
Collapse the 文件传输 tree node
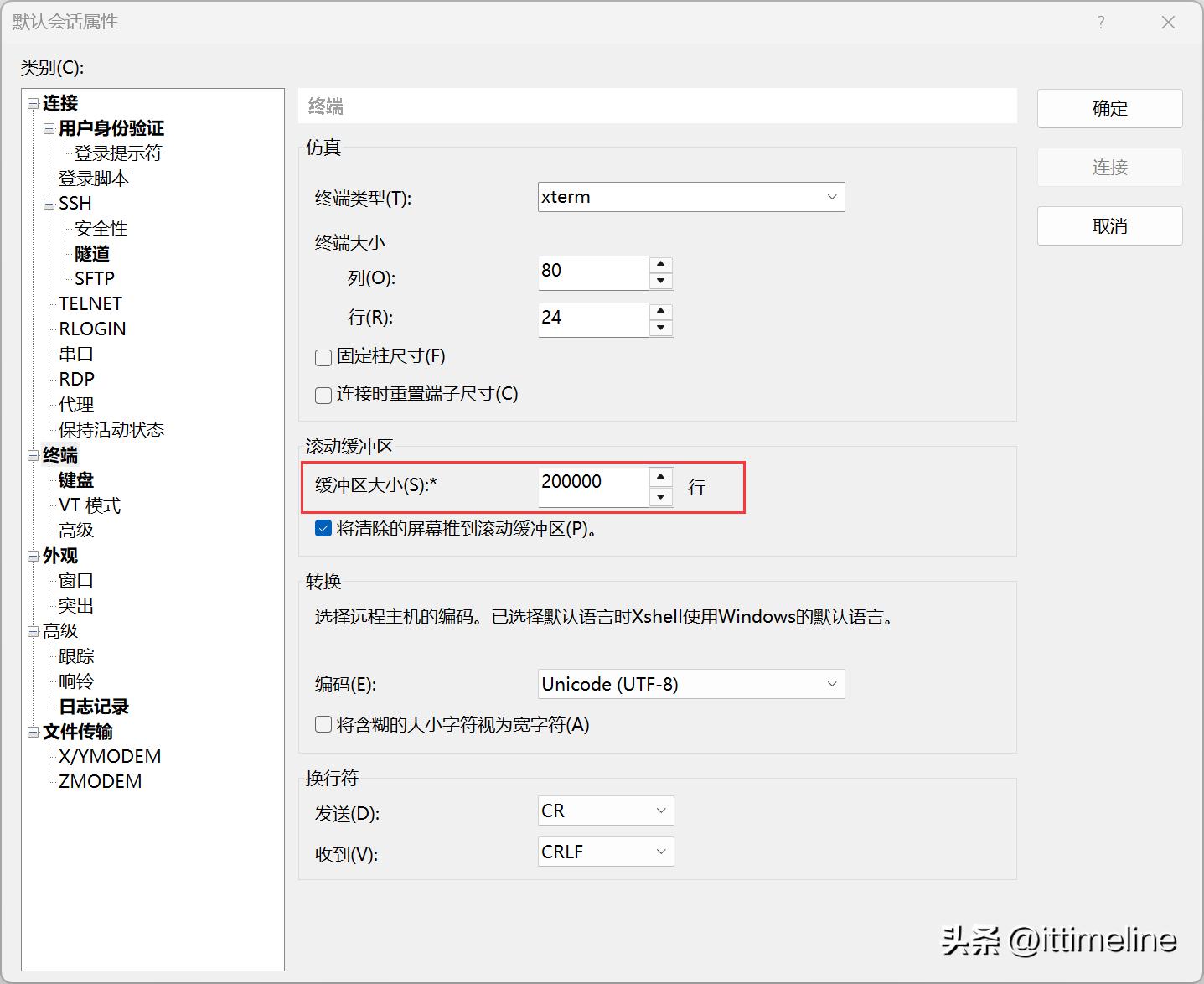click(x=33, y=732)
